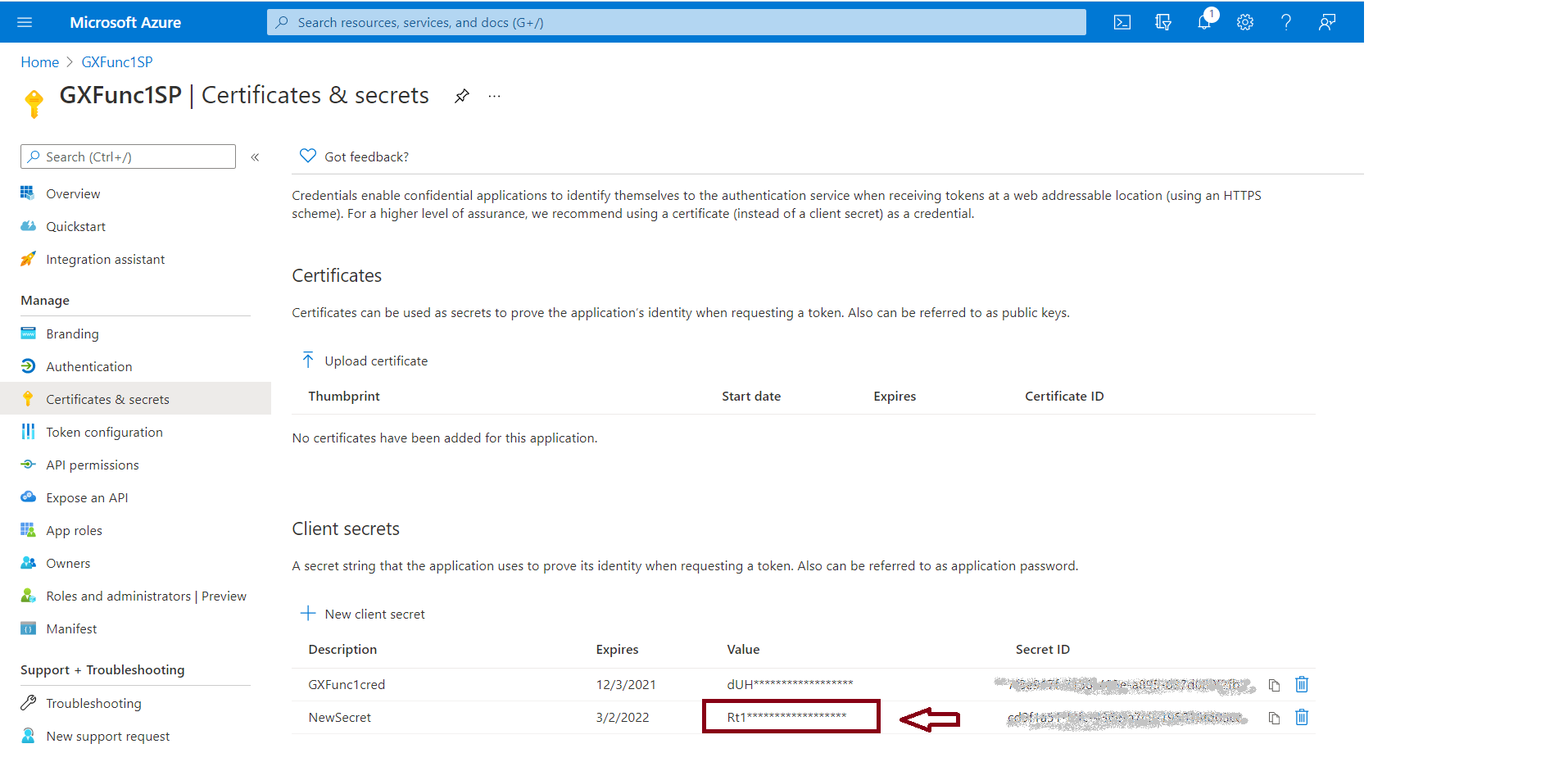Screen dimensions: 1568x762
Task: Click the plus icon for New client secret
Action: [x=308, y=613]
